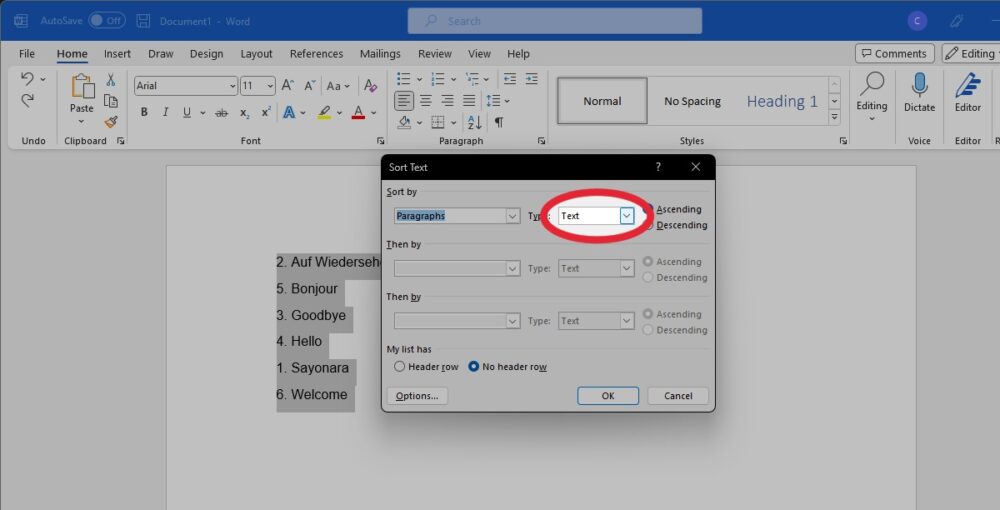Click the Search box in the title bar
This screenshot has width=1000, height=510.
click(x=554, y=21)
